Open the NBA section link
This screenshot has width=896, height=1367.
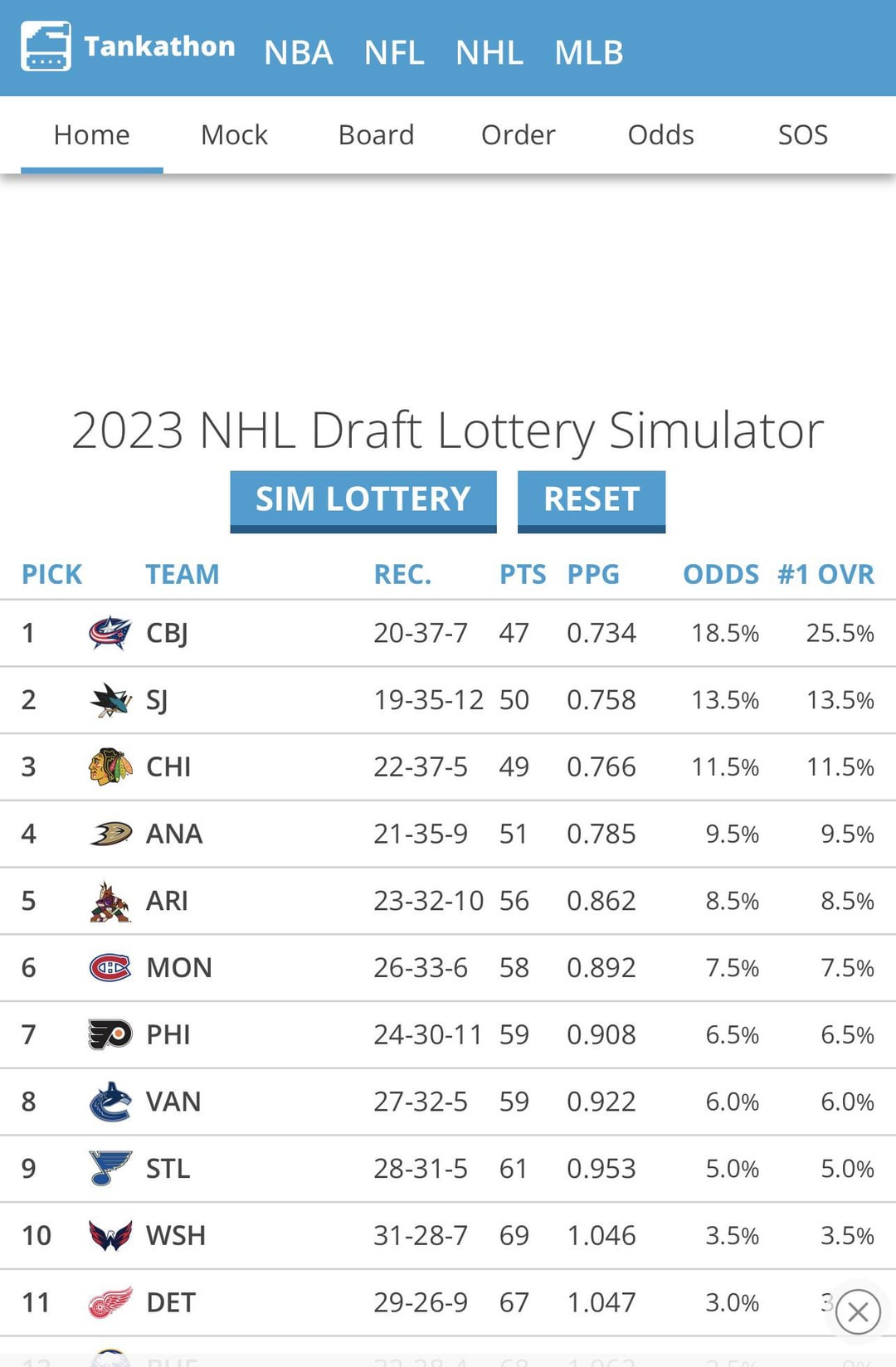pyautogui.click(x=299, y=52)
